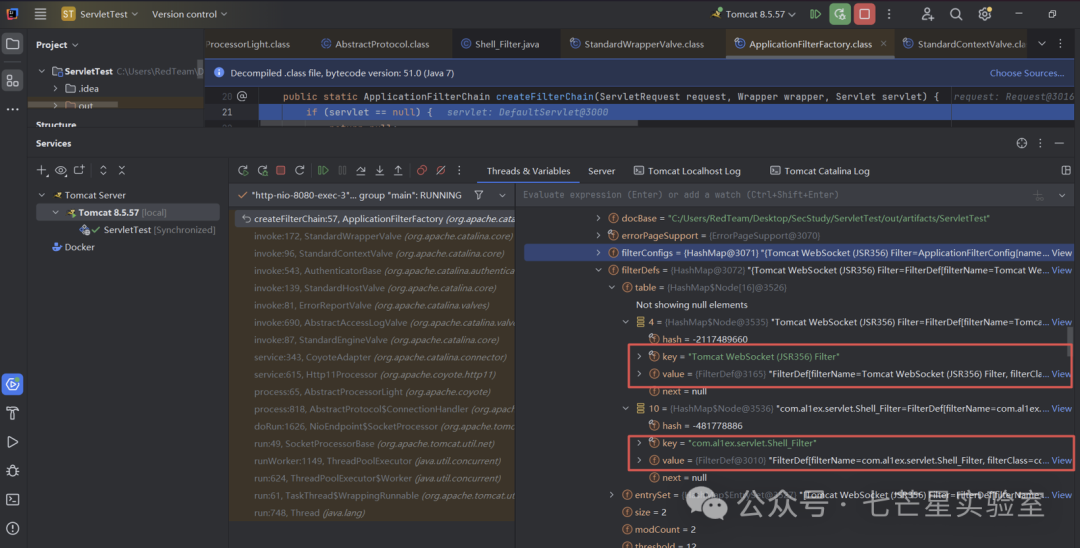Image resolution: width=1080 pixels, height=548 pixels.
Task: Open the Services tool window icon
Action: point(12,384)
